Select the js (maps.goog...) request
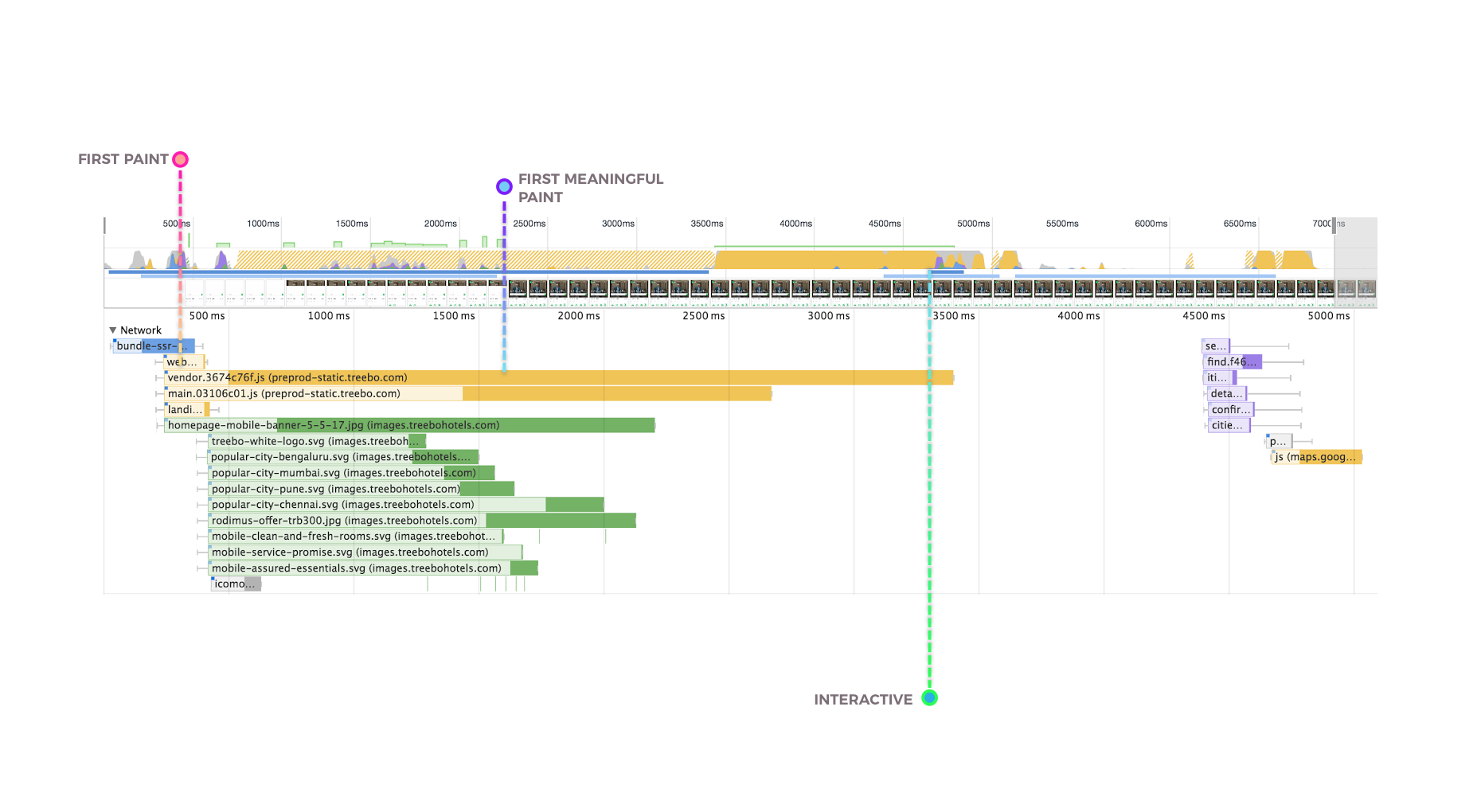This screenshot has width=1481, height=812. 1317,457
